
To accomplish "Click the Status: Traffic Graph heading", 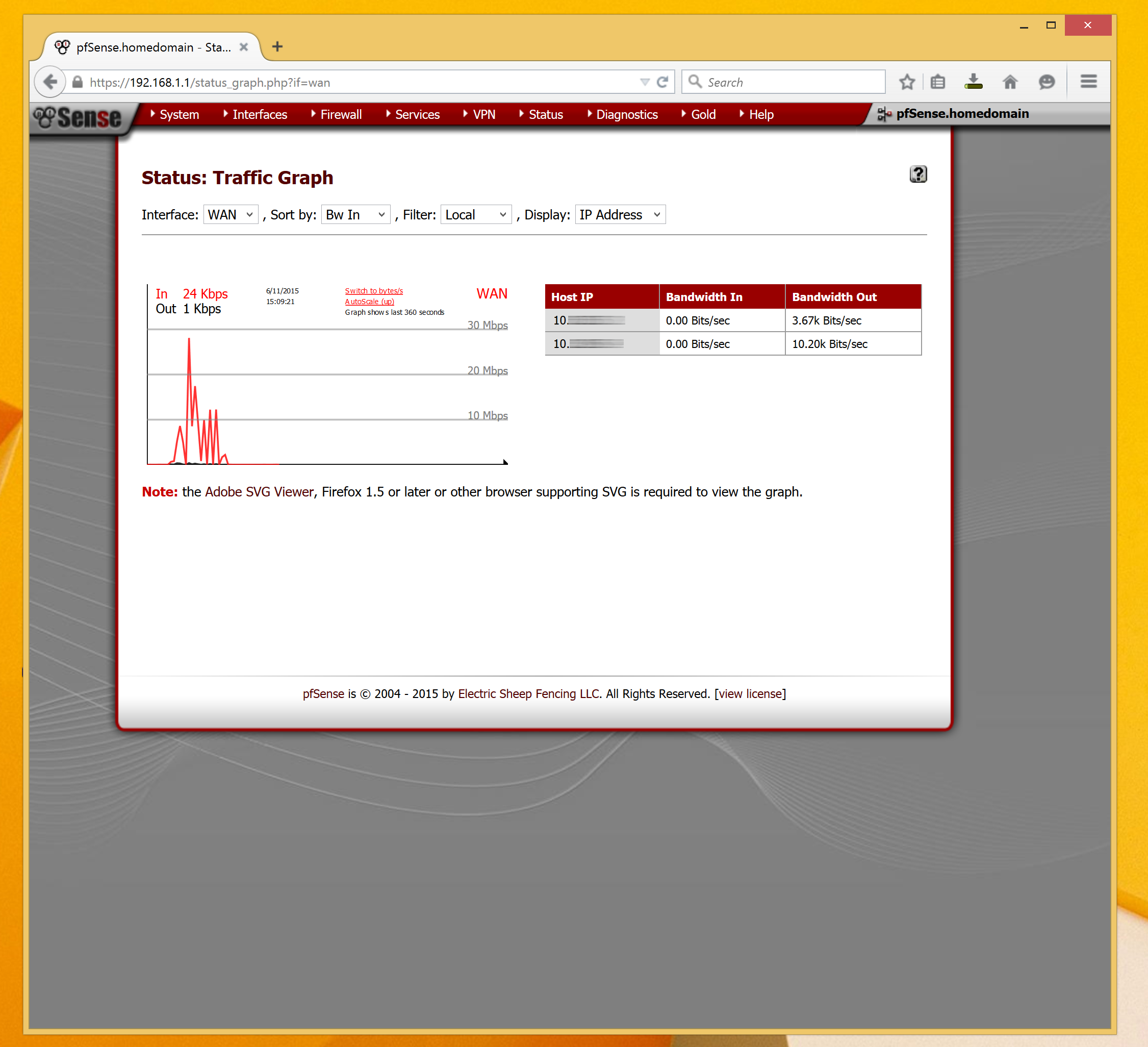I will coord(238,178).
